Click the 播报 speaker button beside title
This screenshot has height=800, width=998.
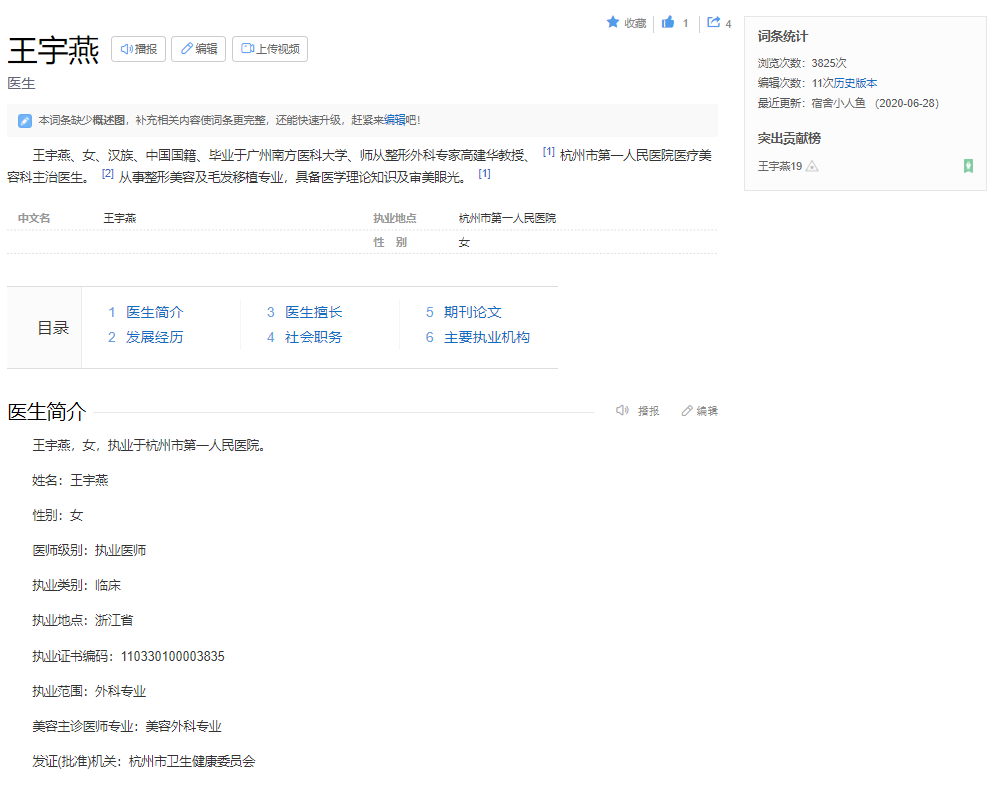coord(138,49)
